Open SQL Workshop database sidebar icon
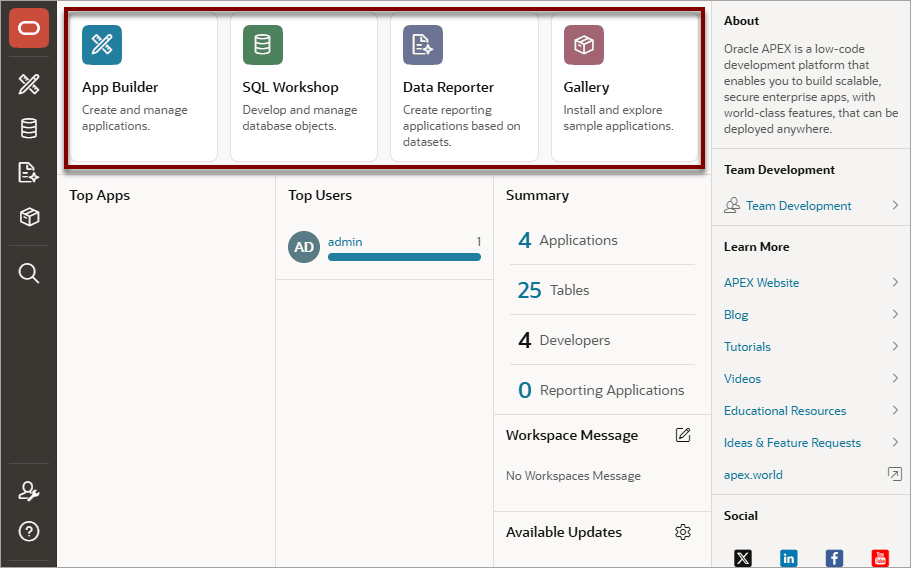The image size is (911, 568). pyautogui.click(x=28, y=128)
